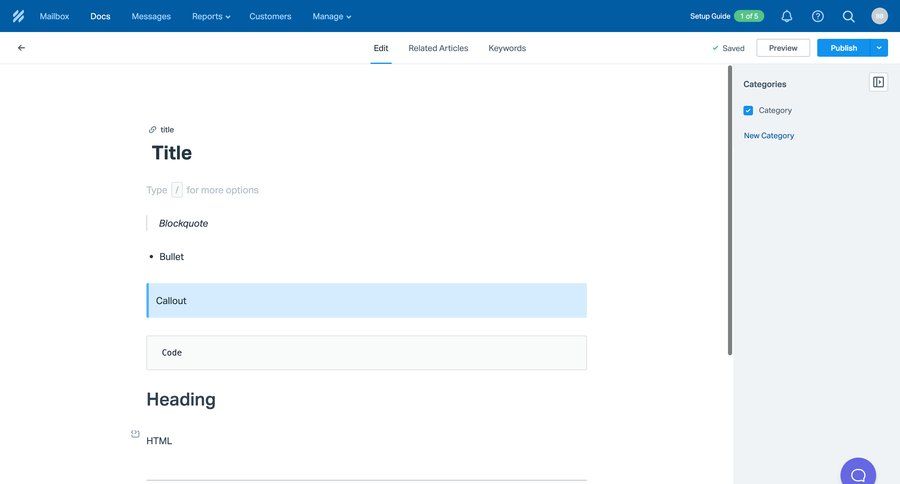Click the Preview button
The height and width of the screenshot is (484, 900).
783,48
